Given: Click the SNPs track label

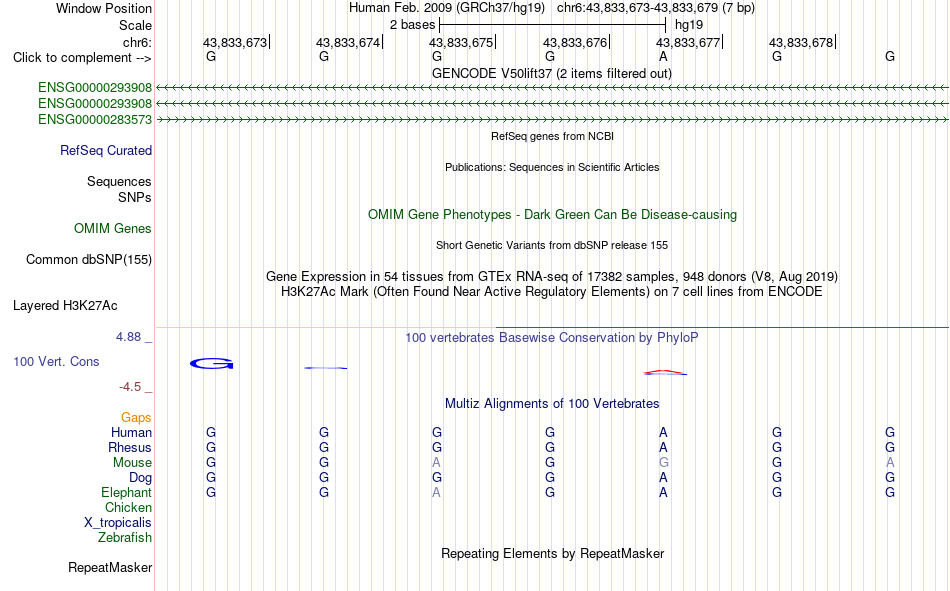Looking at the screenshot, I should point(135,197).
